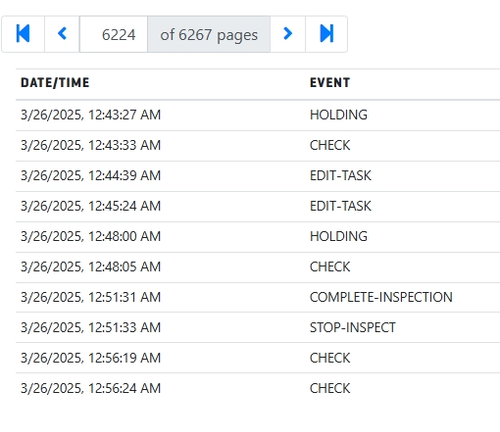
Task: Click the timestamp 3/26/2025, 12:51:31 AM
Action: point(91,297)
